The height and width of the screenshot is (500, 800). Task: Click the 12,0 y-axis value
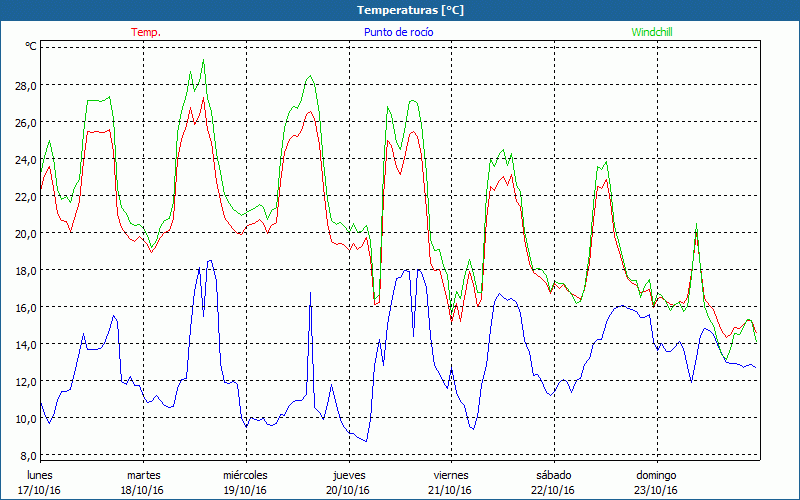[25, 382]
